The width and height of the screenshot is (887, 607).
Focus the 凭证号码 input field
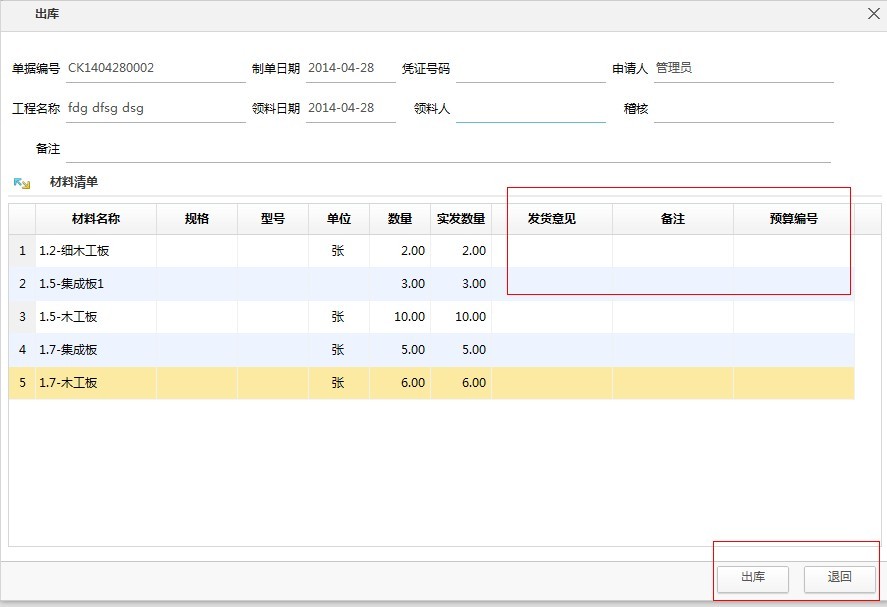530,69
